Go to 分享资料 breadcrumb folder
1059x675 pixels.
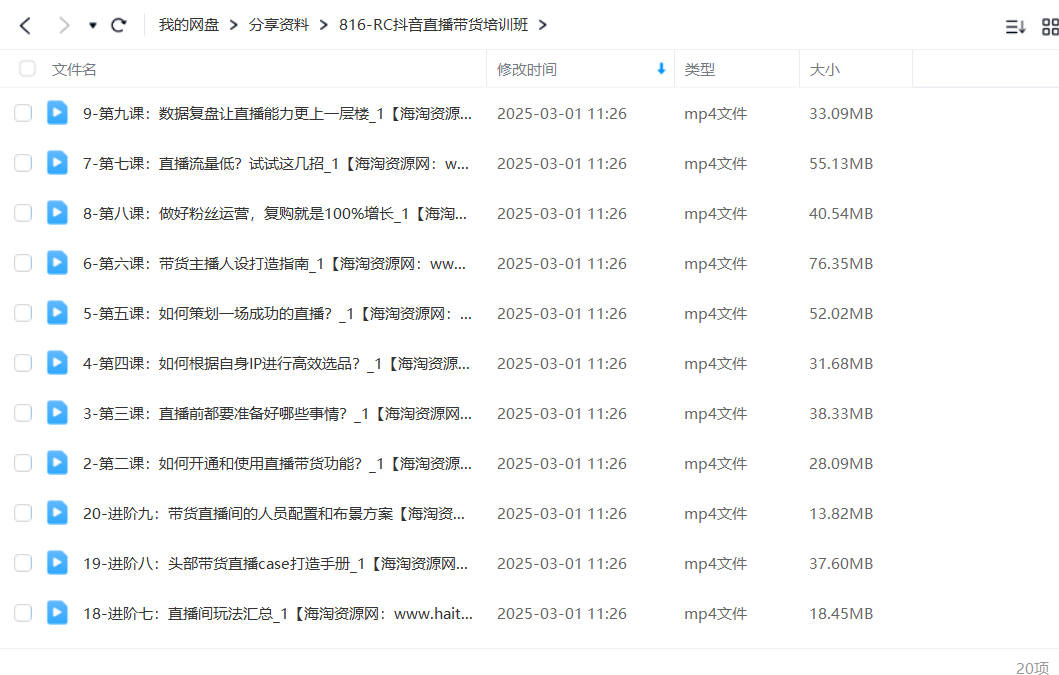[x=278, y=25]
